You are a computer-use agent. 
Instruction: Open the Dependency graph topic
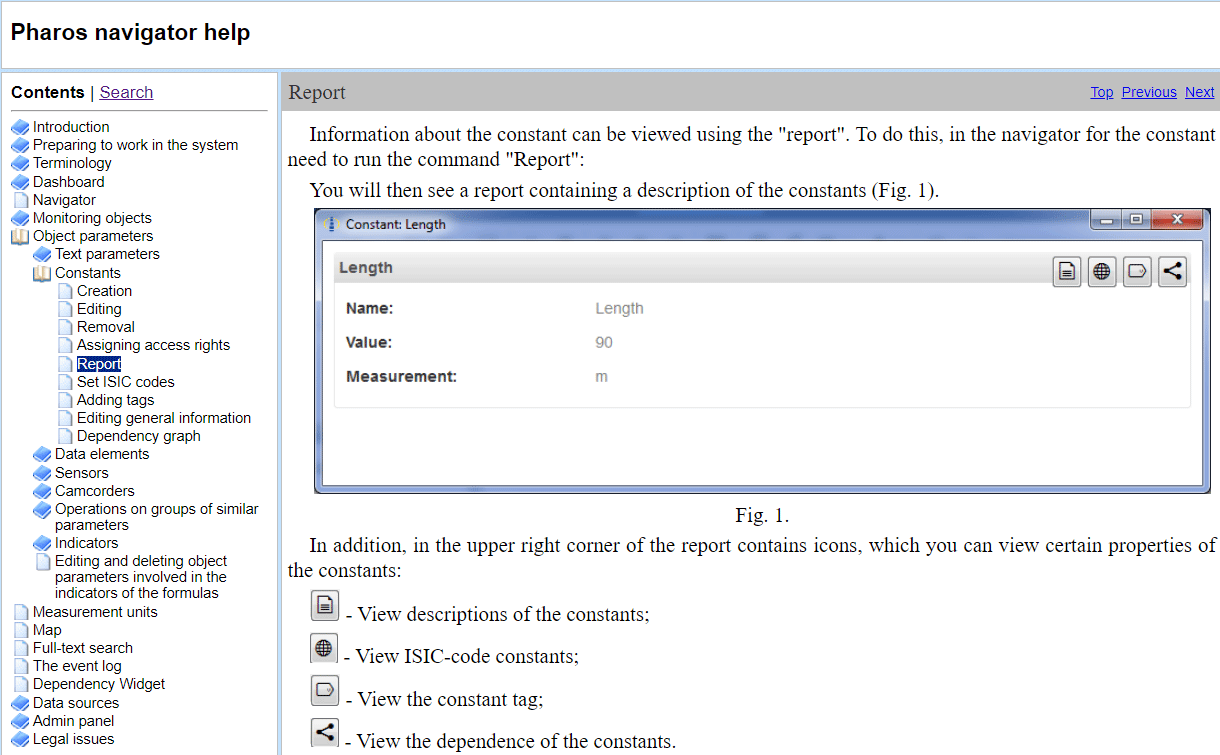pos(138,436)
